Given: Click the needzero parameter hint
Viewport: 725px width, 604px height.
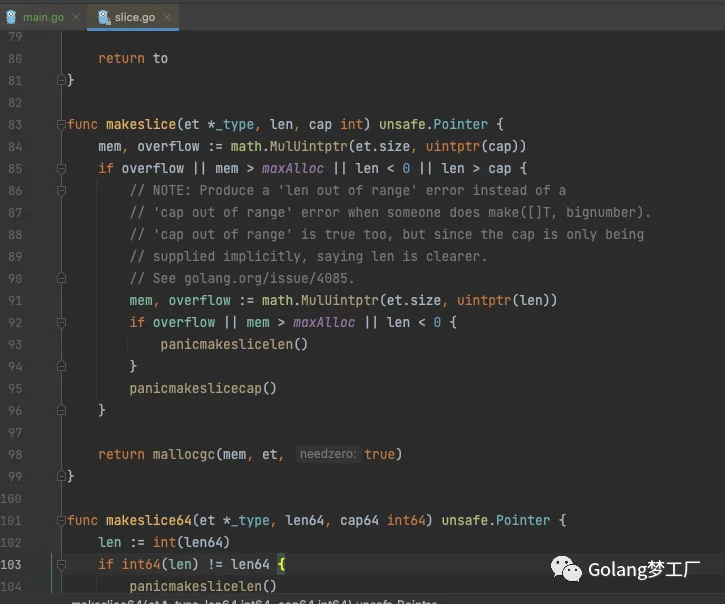Looking at the screenshot, I should pos(328,454).
